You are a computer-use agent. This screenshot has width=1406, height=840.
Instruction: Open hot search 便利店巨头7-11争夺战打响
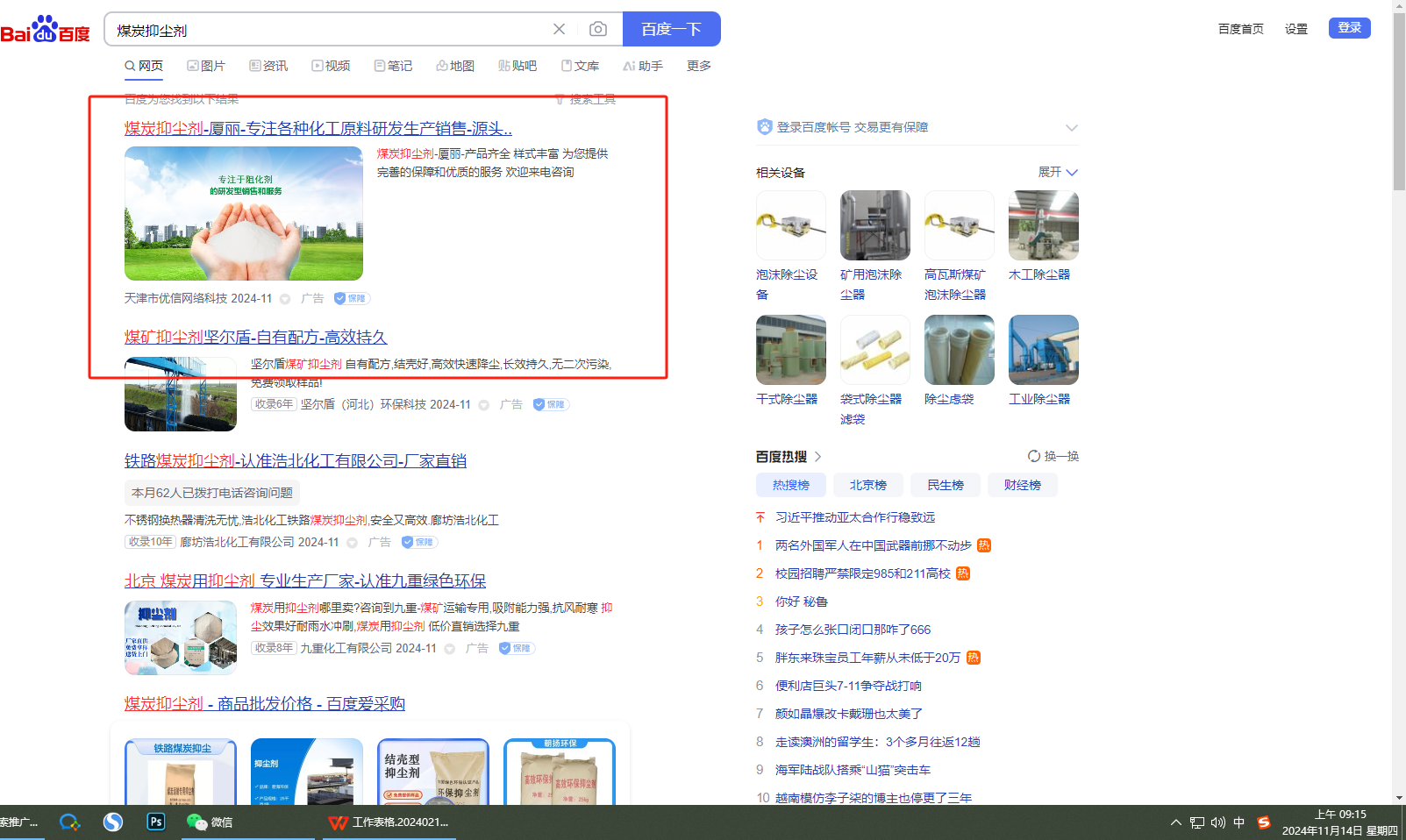(x=848, y=686)
